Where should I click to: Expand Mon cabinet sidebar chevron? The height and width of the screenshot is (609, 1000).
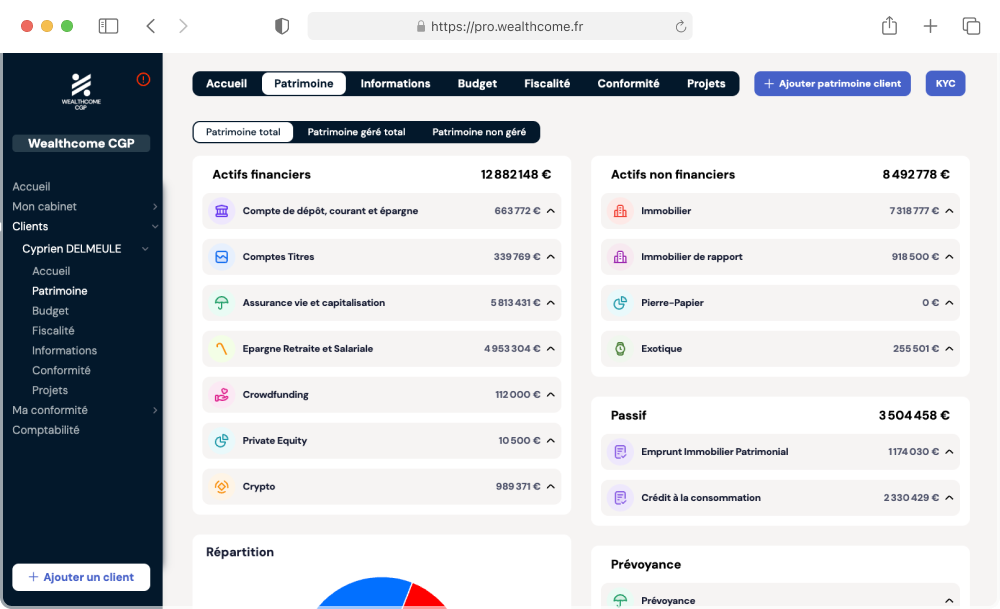coord(155,207)
